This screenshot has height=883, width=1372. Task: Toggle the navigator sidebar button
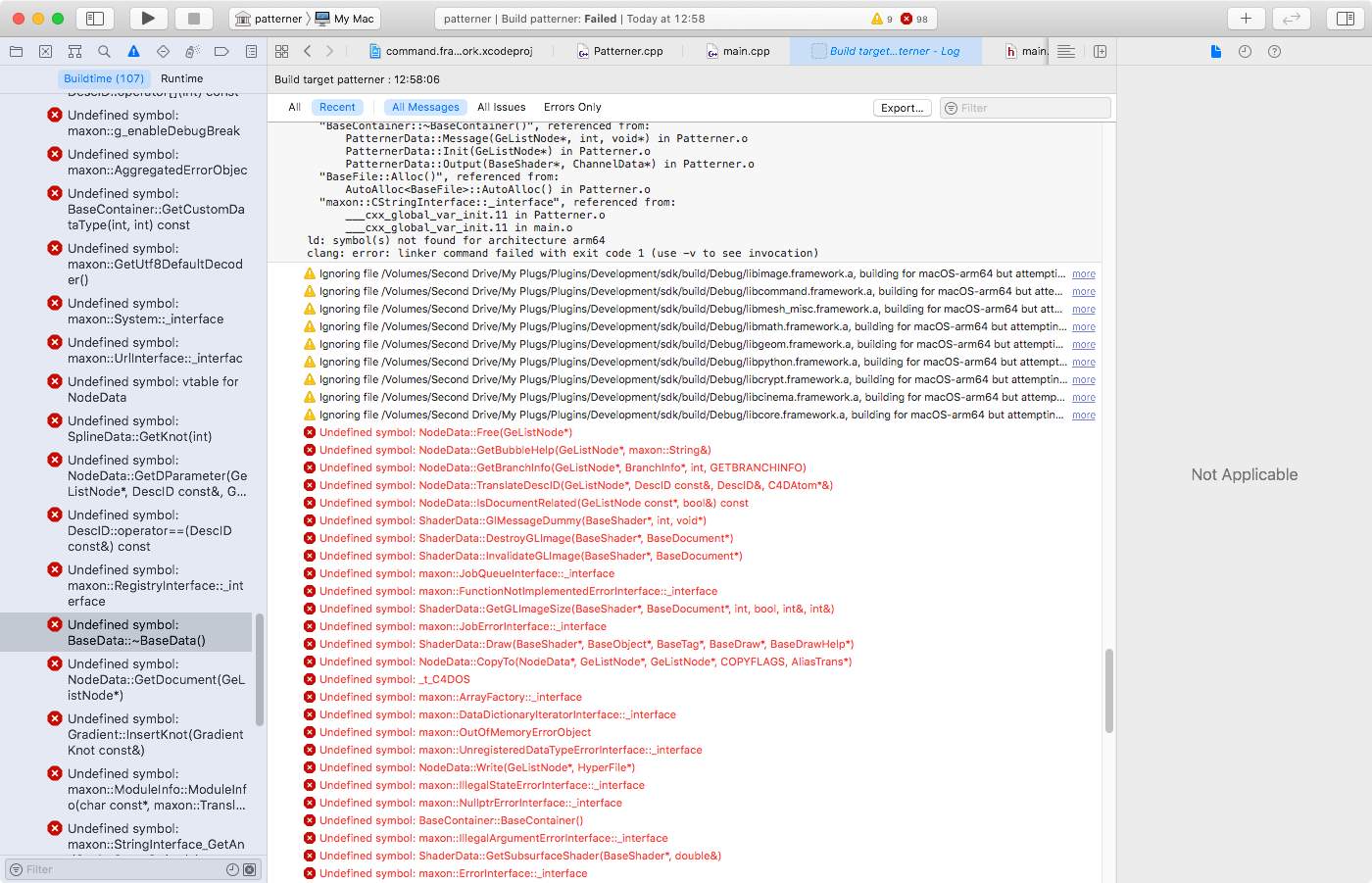click(95, 19)
